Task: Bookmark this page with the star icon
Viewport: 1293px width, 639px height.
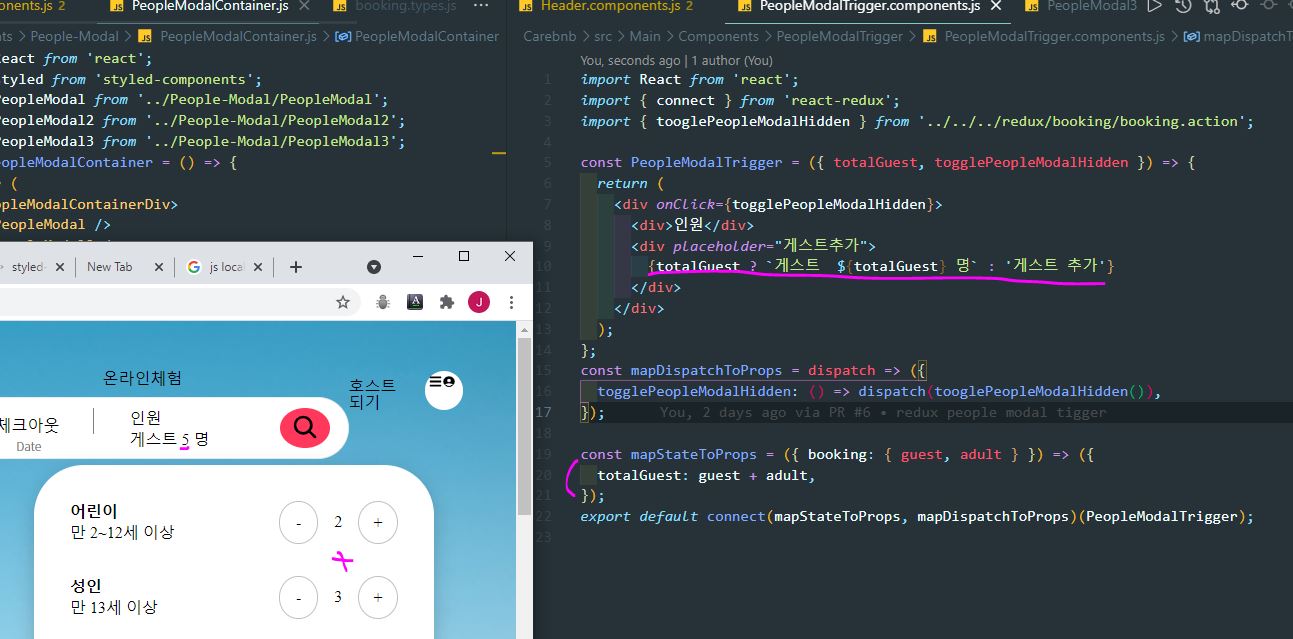Action: [x=343, y=302]
